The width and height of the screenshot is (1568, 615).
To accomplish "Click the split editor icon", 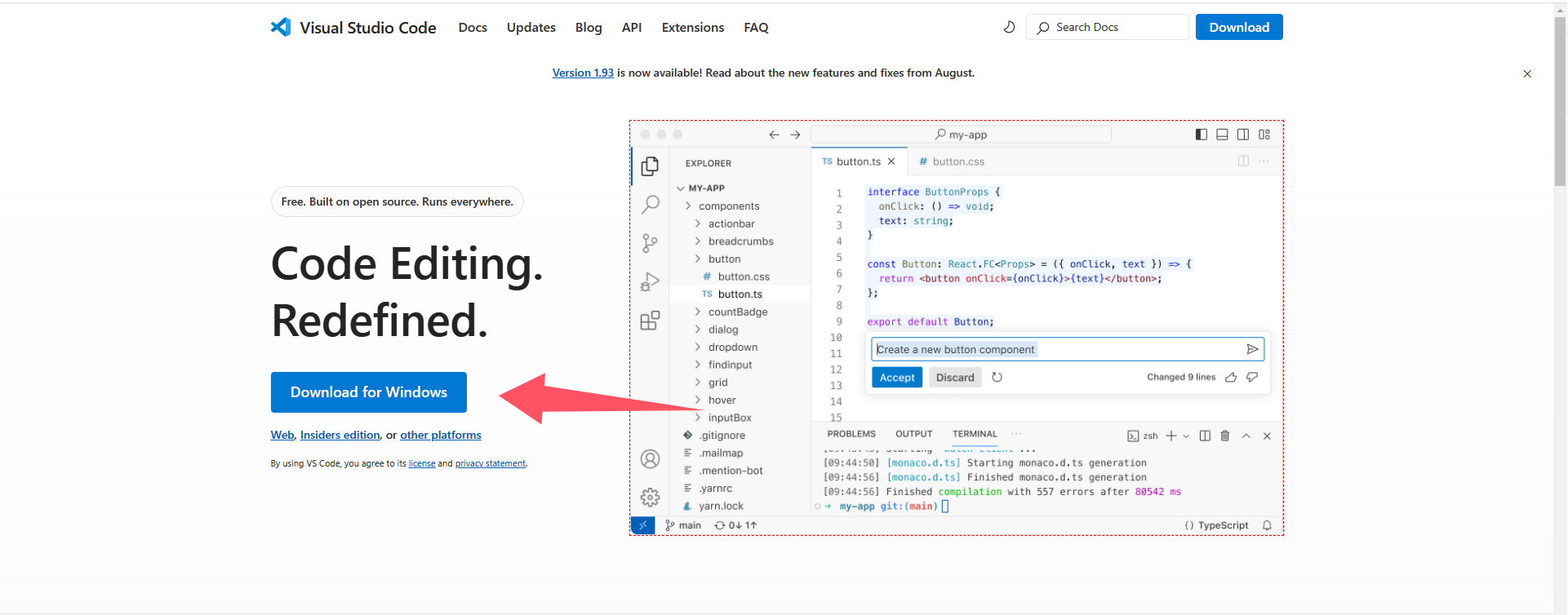I will click(1243, 161).
